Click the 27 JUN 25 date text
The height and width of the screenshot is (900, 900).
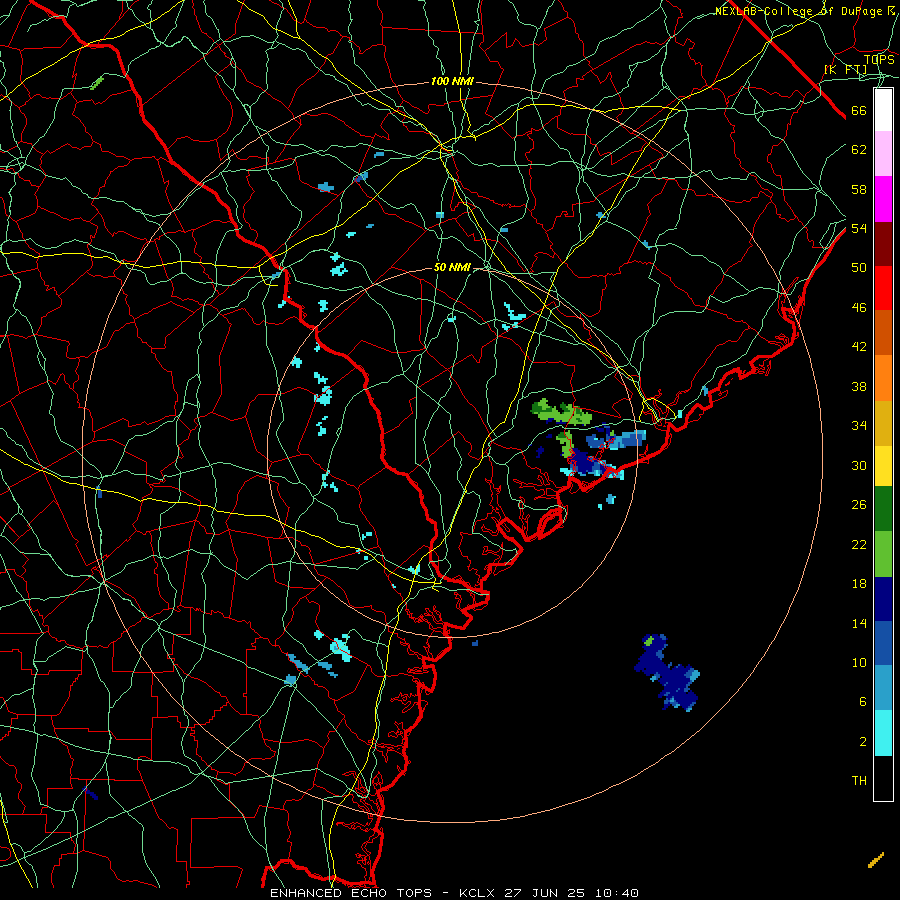544,893
